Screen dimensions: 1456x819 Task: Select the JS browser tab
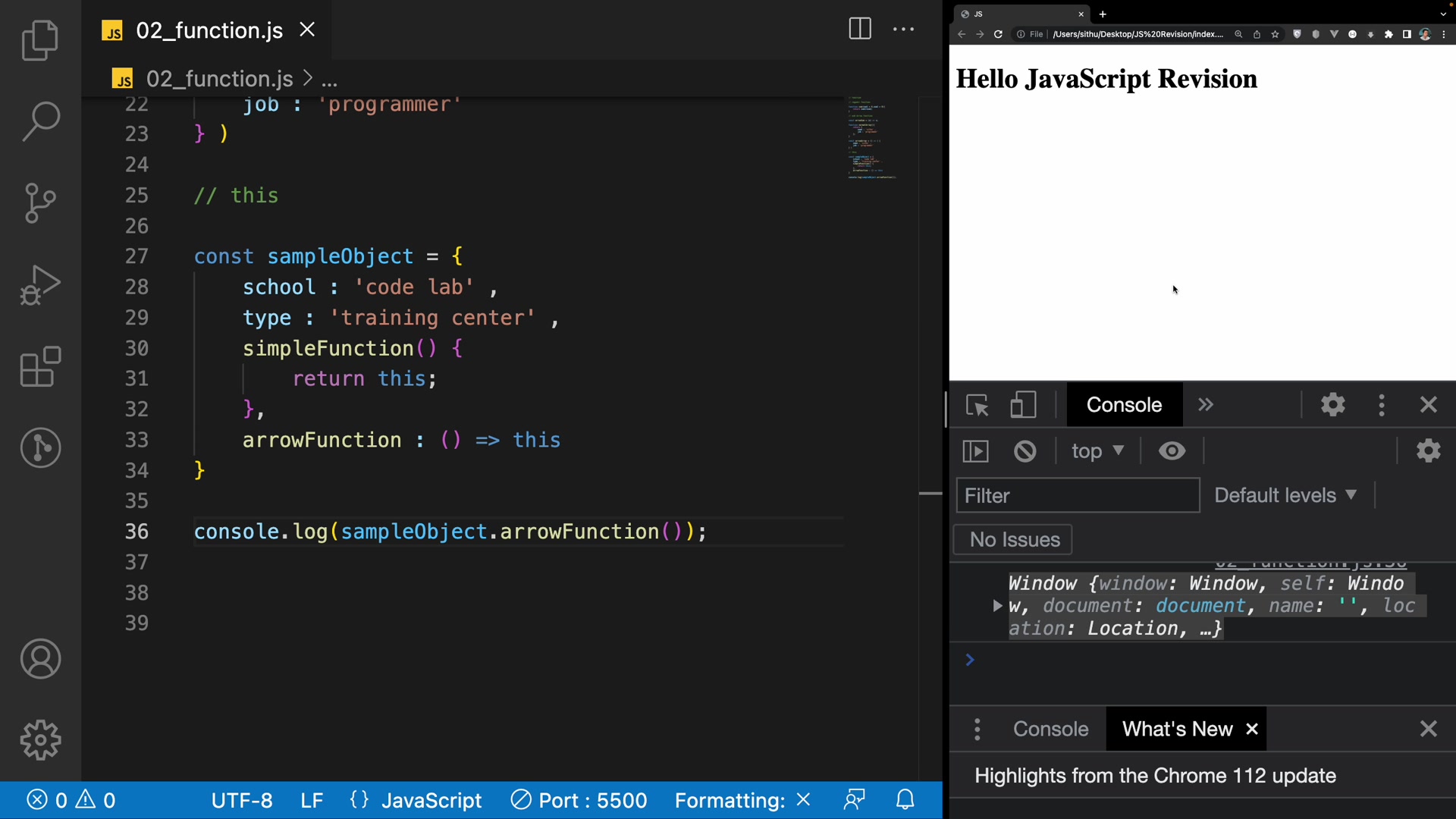tap(1021, 14)
